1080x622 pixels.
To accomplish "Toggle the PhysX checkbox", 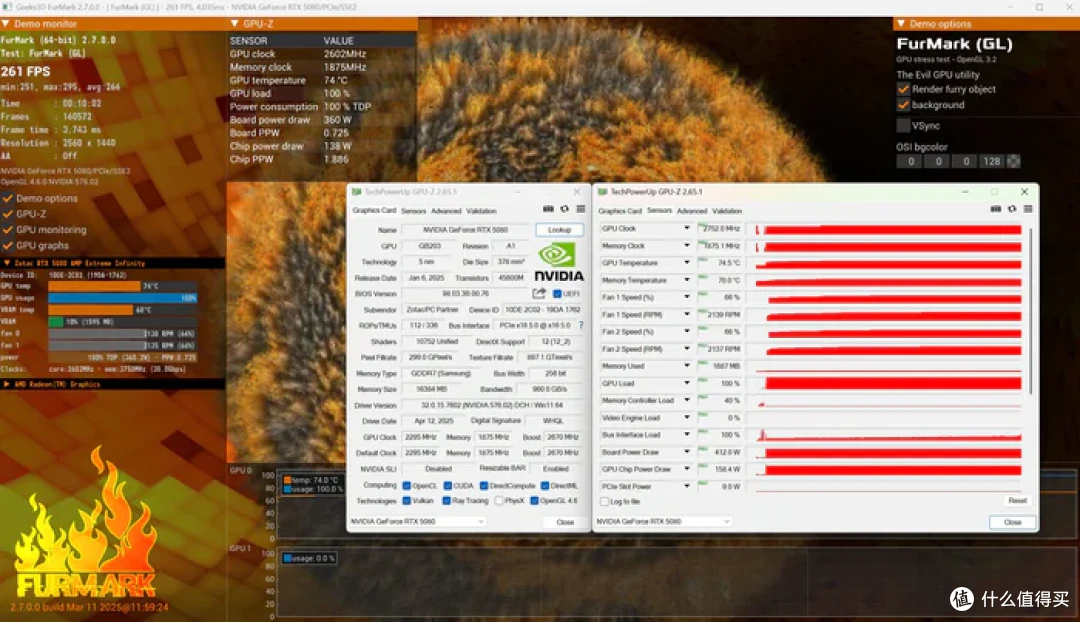I will coord(499,501).
